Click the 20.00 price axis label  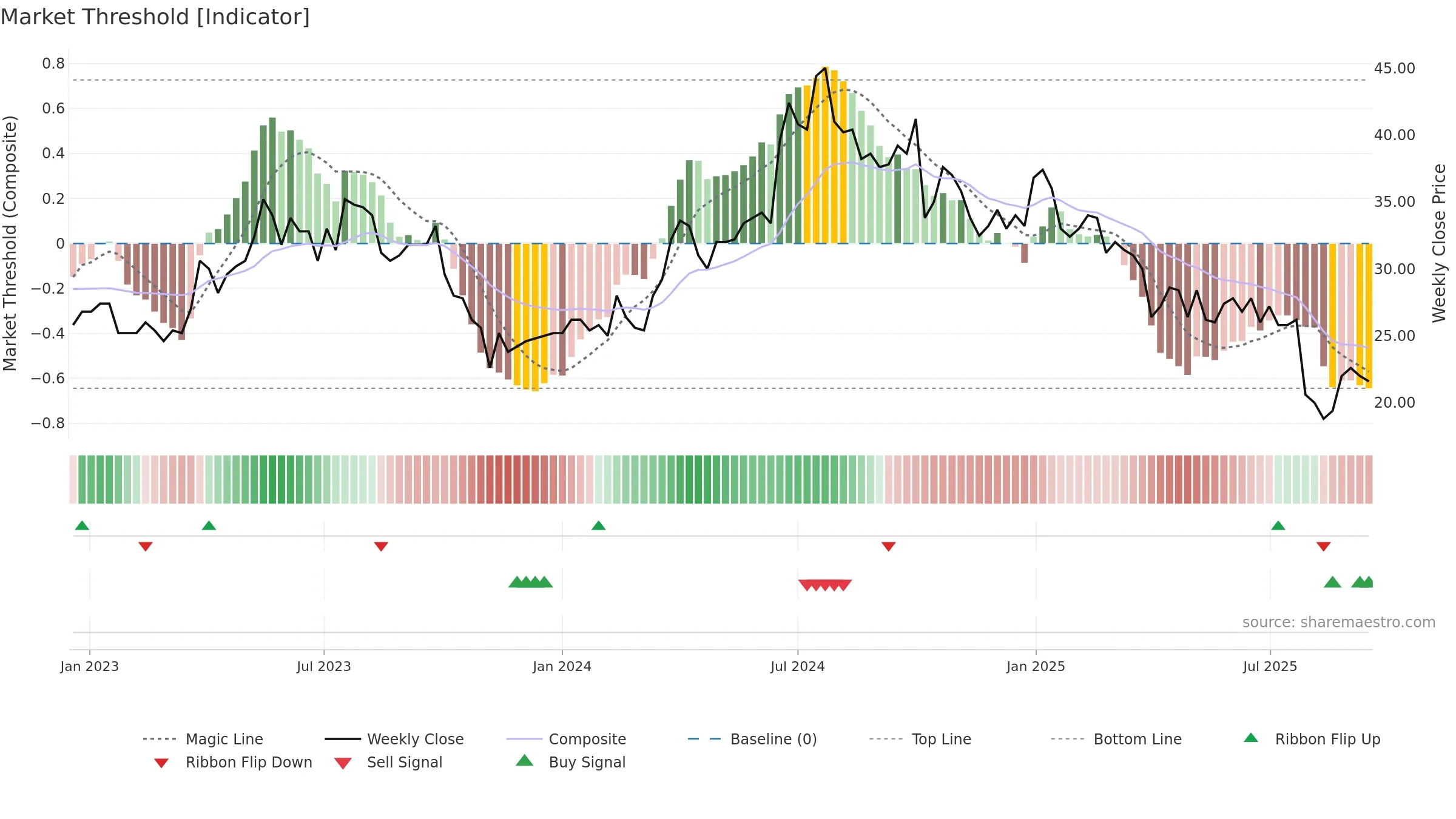click(1394, 402)
